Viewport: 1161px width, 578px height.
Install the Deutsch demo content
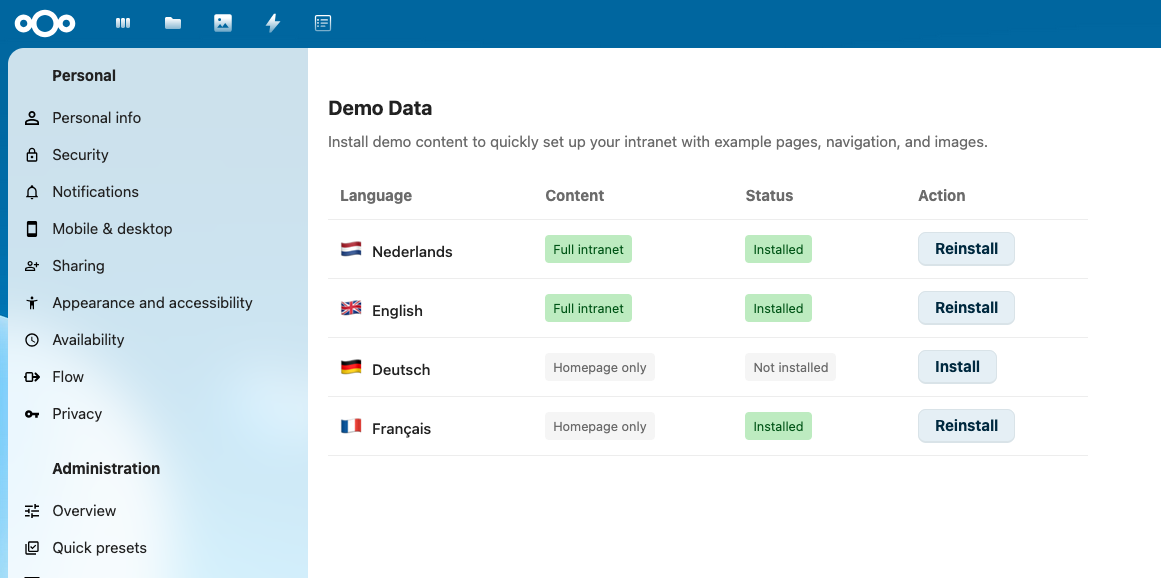point(957,366)
